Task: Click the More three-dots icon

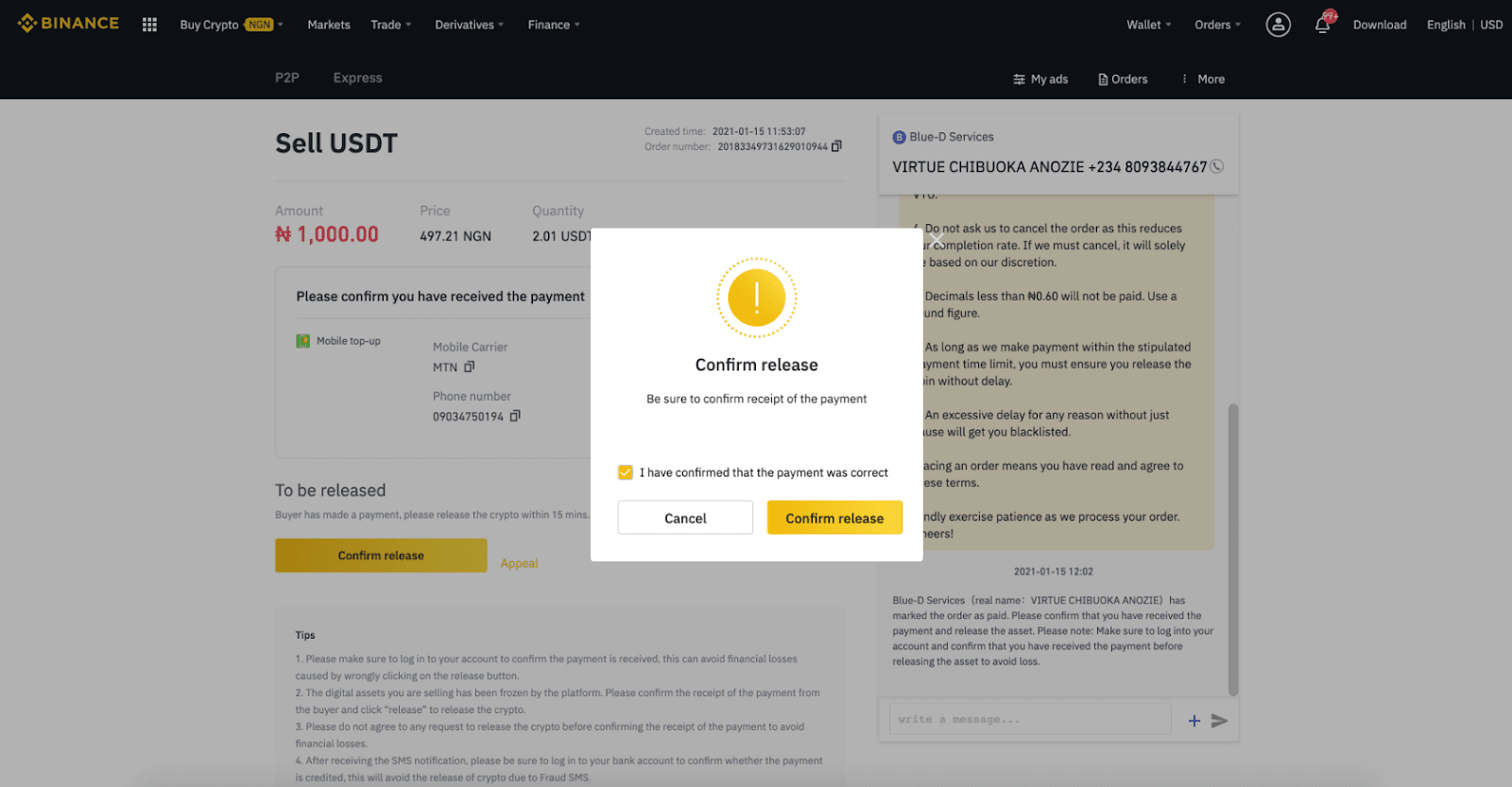Action: click(1184, 79)
